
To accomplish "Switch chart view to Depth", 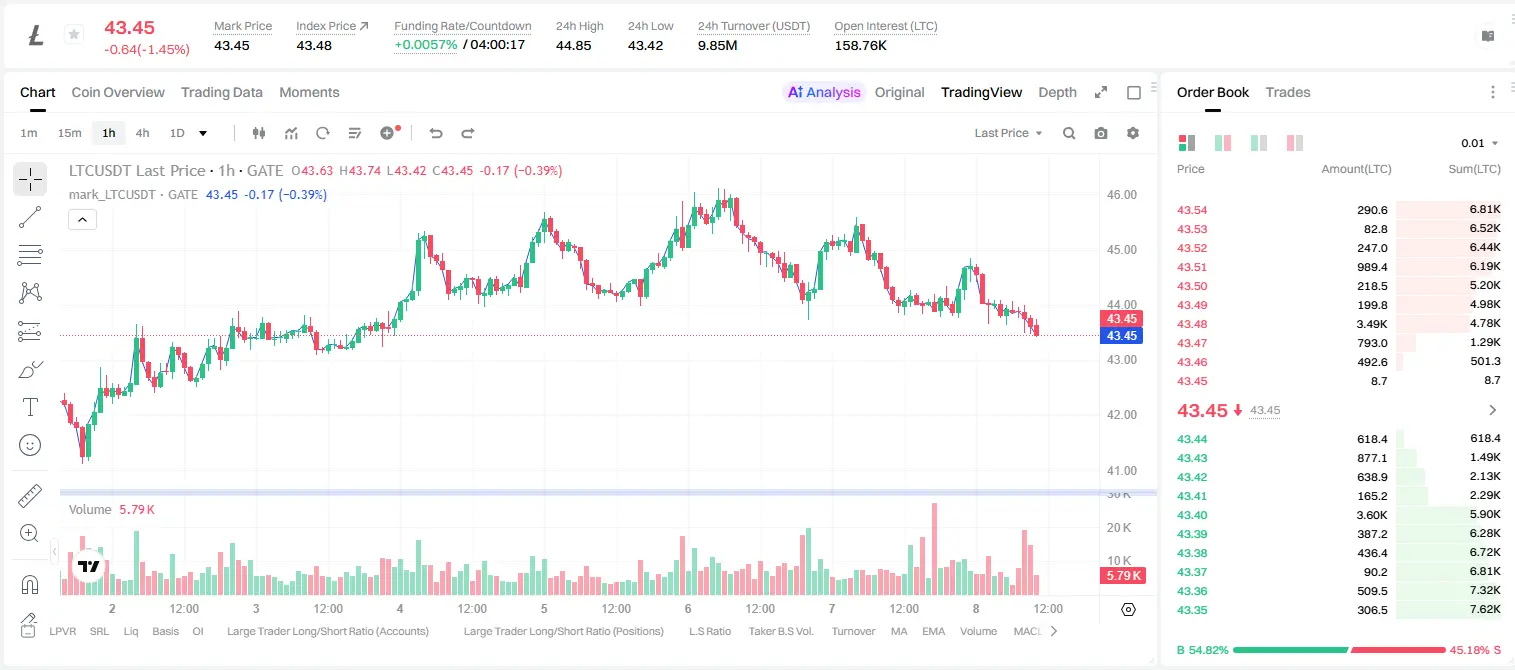I will coord(1057,92).
